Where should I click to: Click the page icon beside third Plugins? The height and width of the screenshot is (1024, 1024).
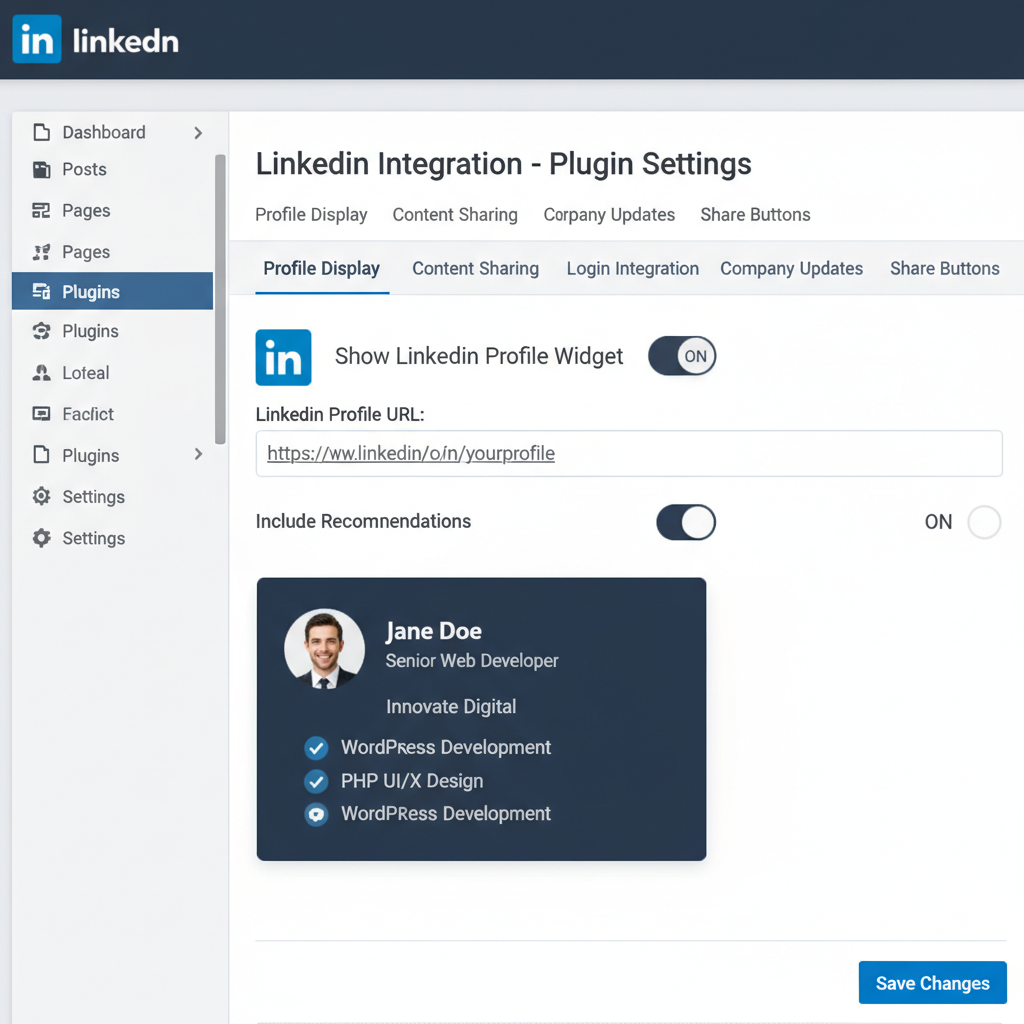[x=41, y=455]
